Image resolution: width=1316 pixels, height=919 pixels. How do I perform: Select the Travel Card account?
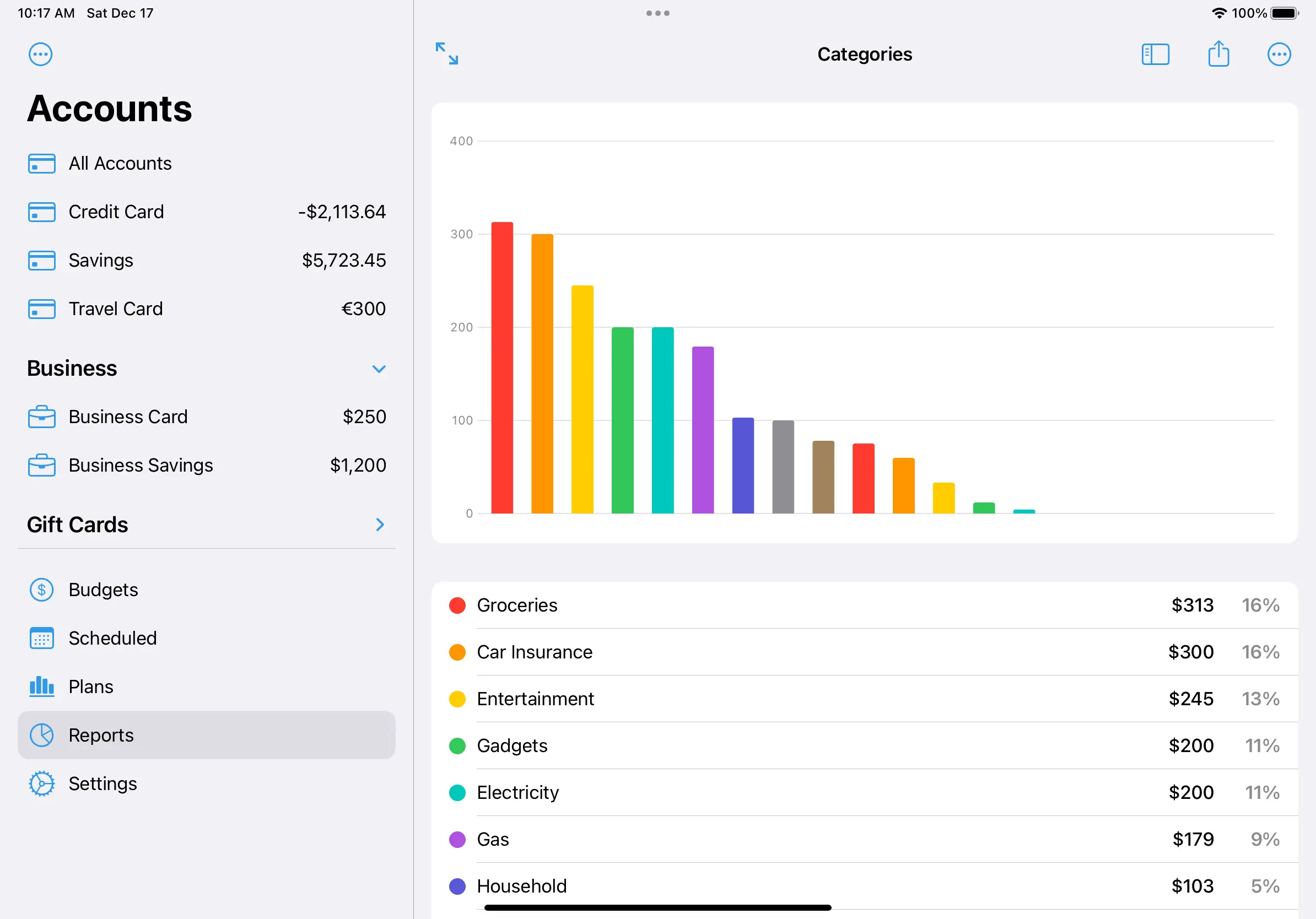206,309
